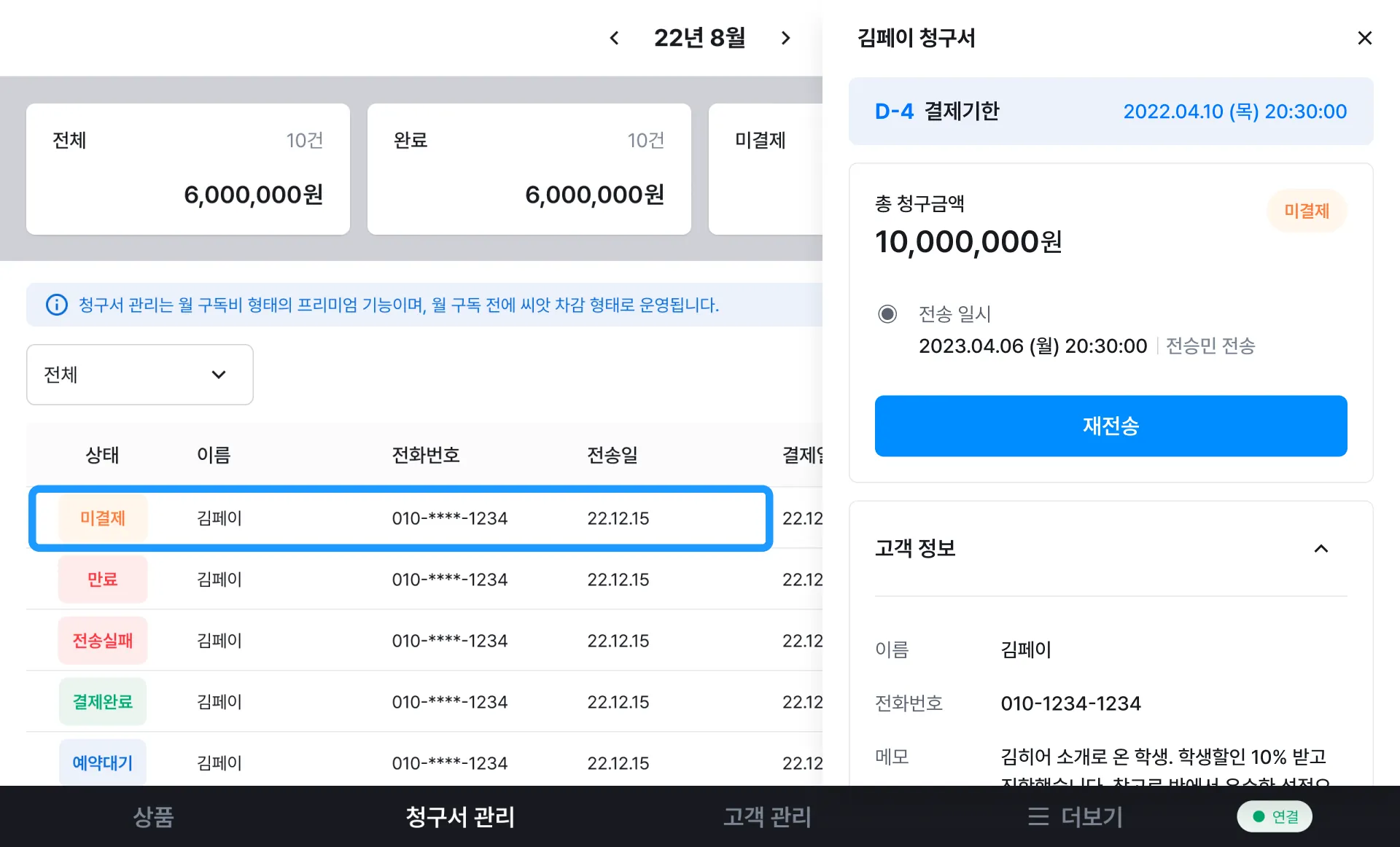This screenshot has width=1400, height=847.
Task: Collapse the 고객 정보 section
Action: click(x=1321, y=548)
